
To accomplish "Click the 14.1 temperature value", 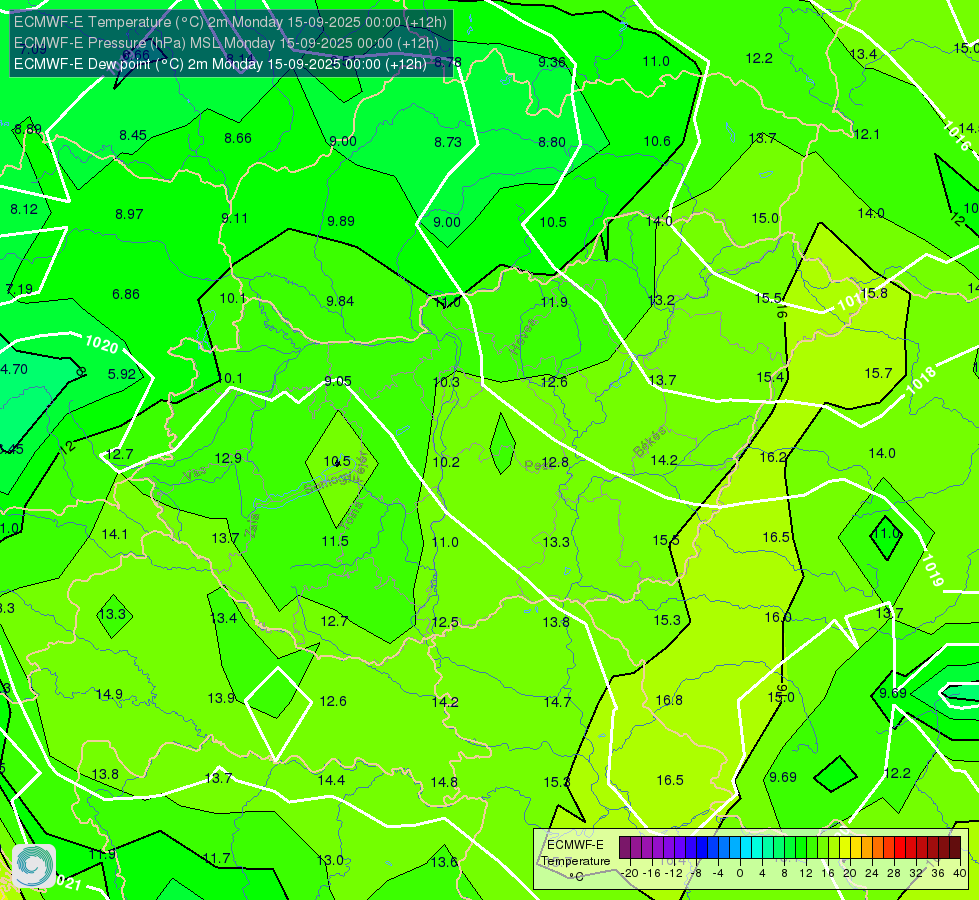I will coord(114,534).
